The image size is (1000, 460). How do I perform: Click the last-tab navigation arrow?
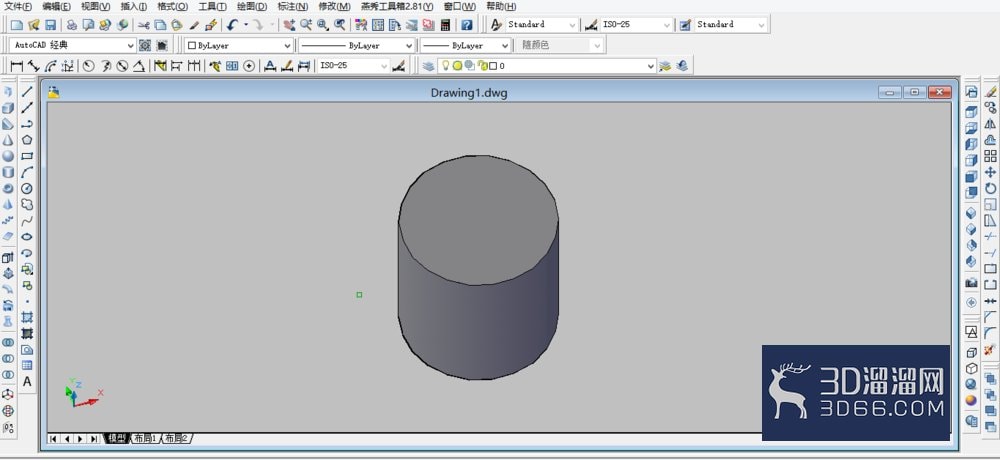coord(93,438)
